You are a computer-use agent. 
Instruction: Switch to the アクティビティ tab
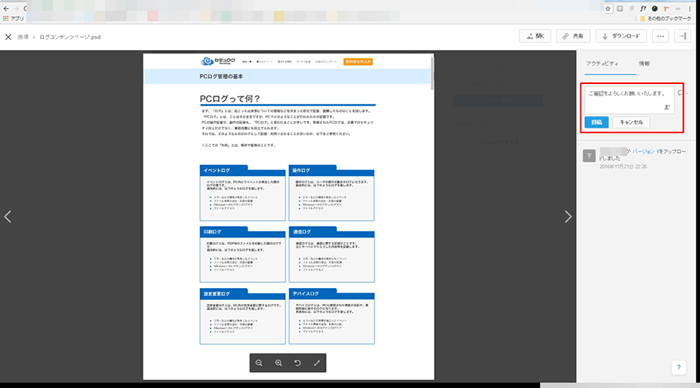click(602, 64)
